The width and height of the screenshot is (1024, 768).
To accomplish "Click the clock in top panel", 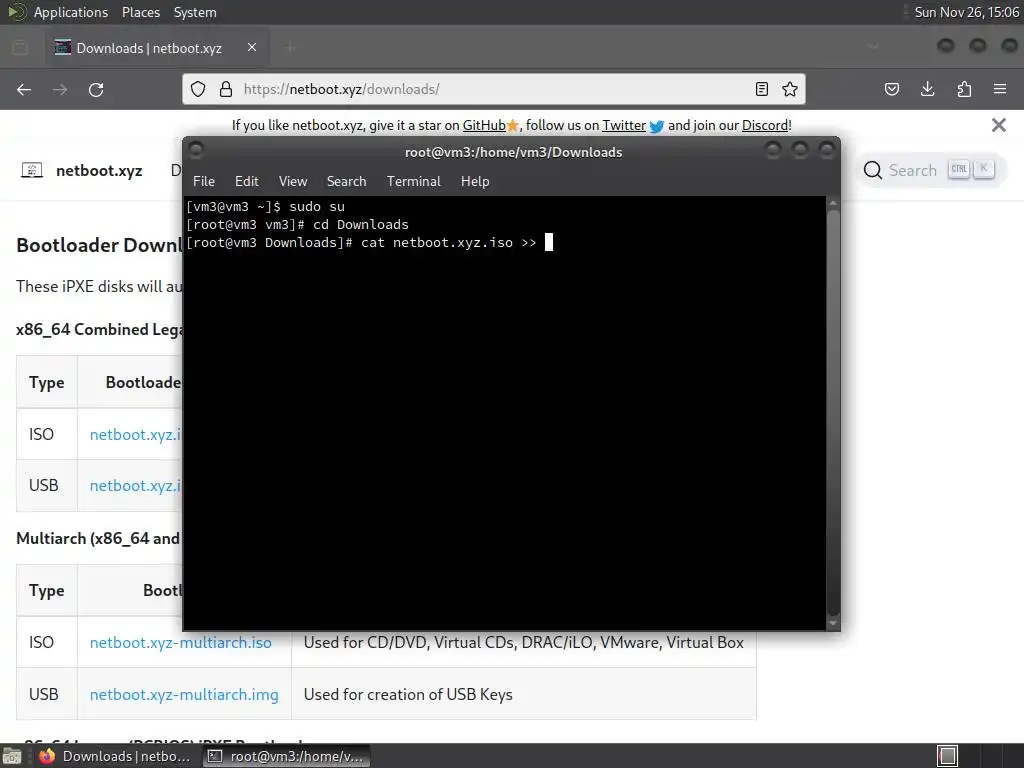I will pyautogui.click(x=966, y=12).
